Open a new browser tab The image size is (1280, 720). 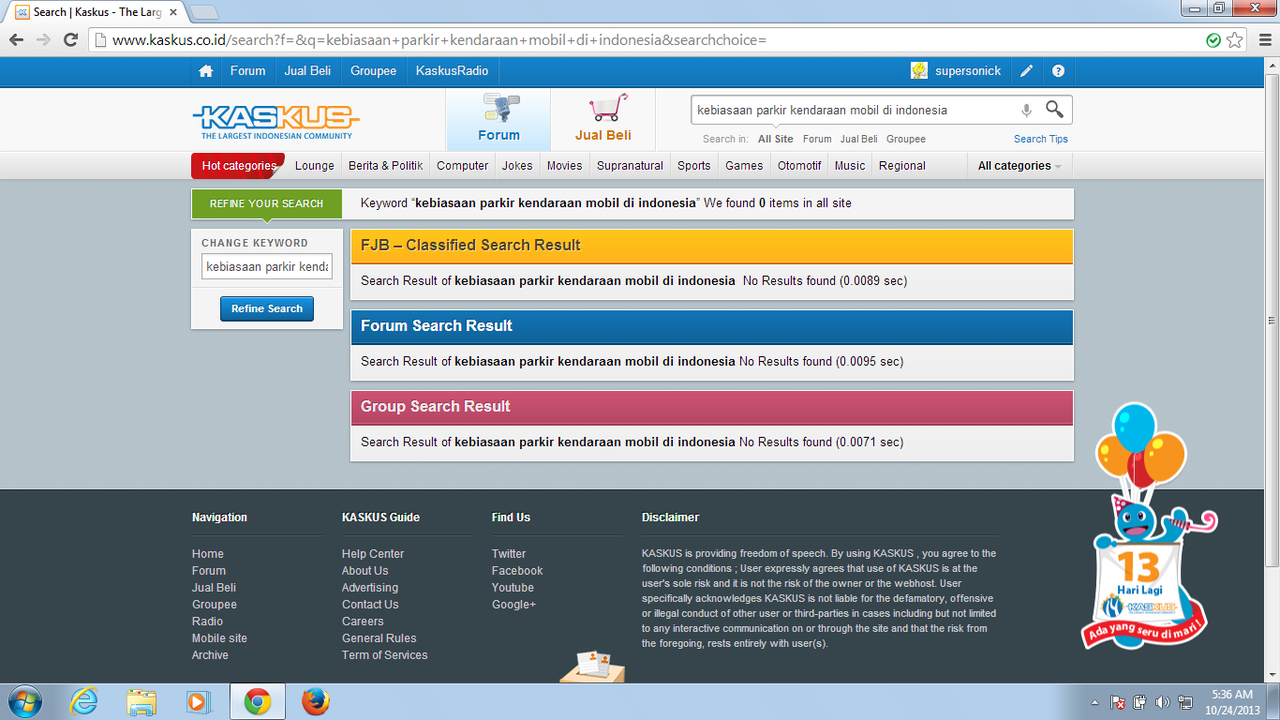204,12
